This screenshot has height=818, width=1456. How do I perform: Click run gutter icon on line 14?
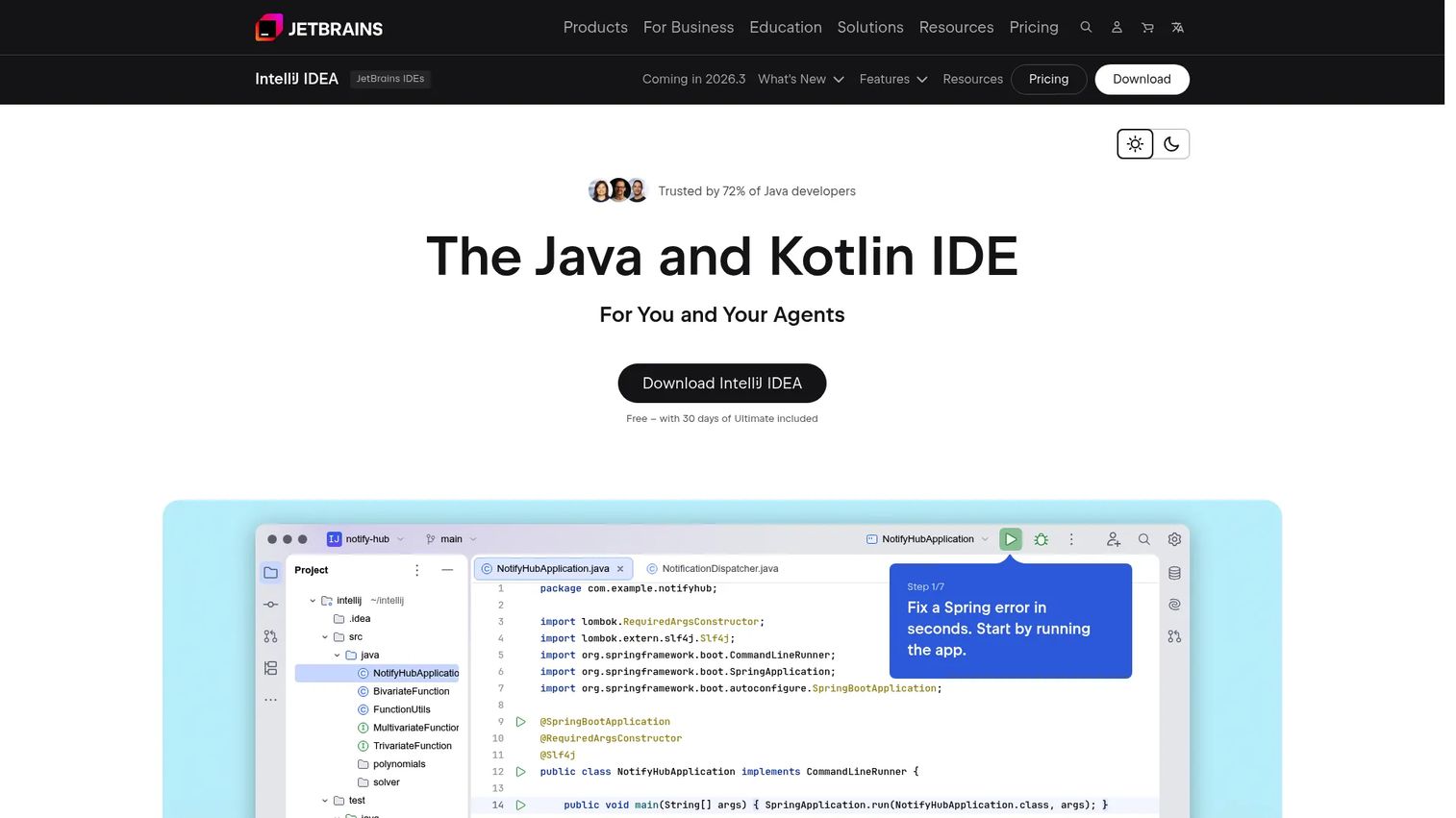point(520,806)
